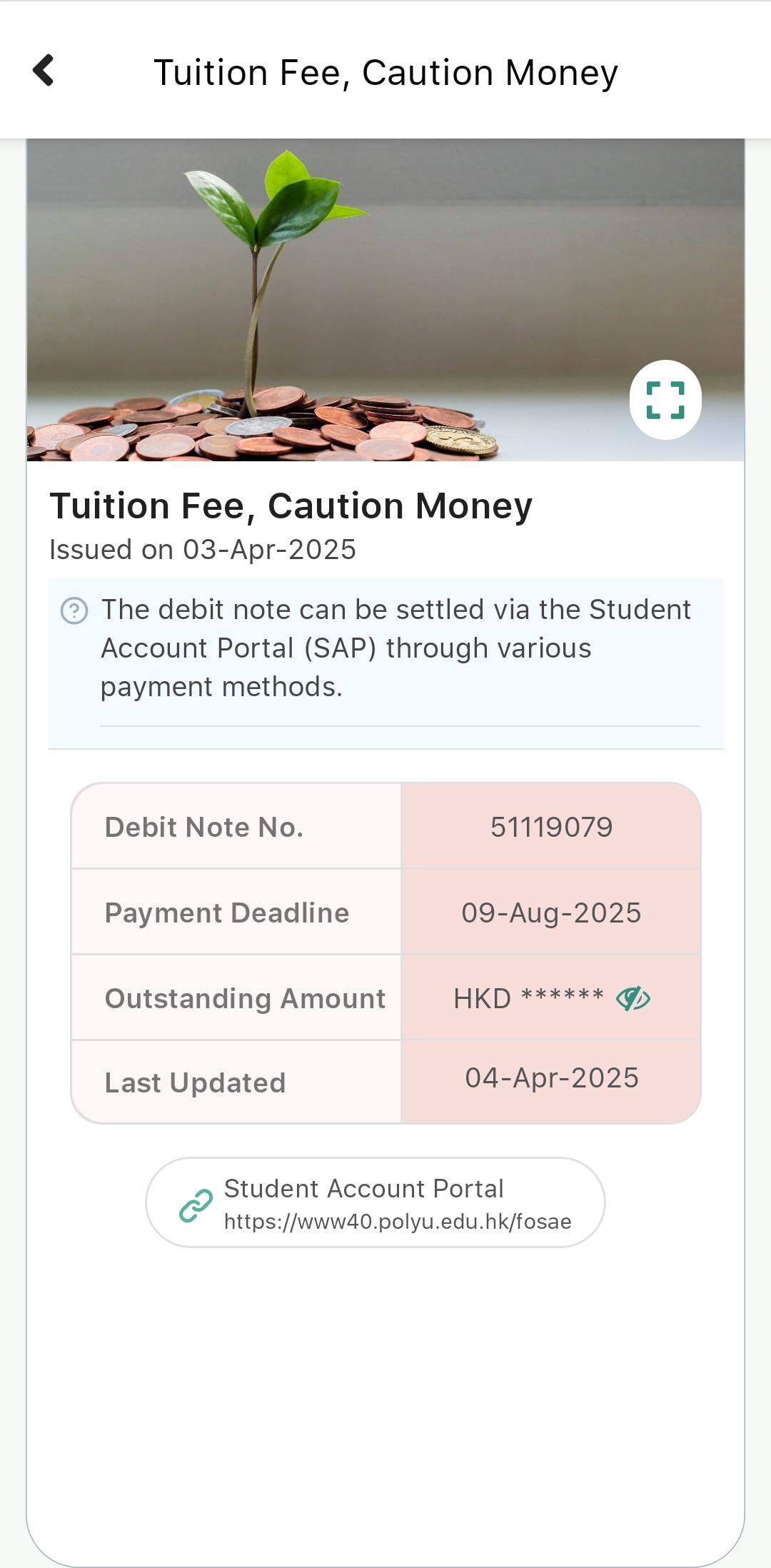771x1568 pixels.
Task: Tap the masked HKD amount text
Action: [528, 998]
